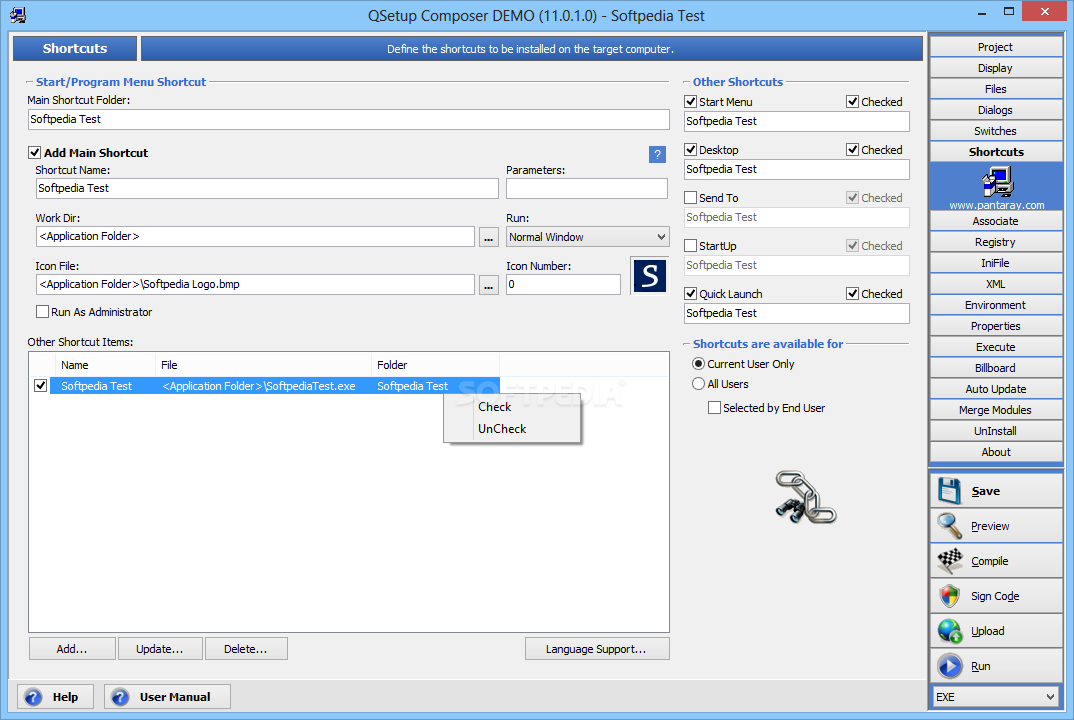Enable Run As Administrator checkbox
This screenshot has width=1074, height=720.
pyautogui.click(x=42, y=312)
